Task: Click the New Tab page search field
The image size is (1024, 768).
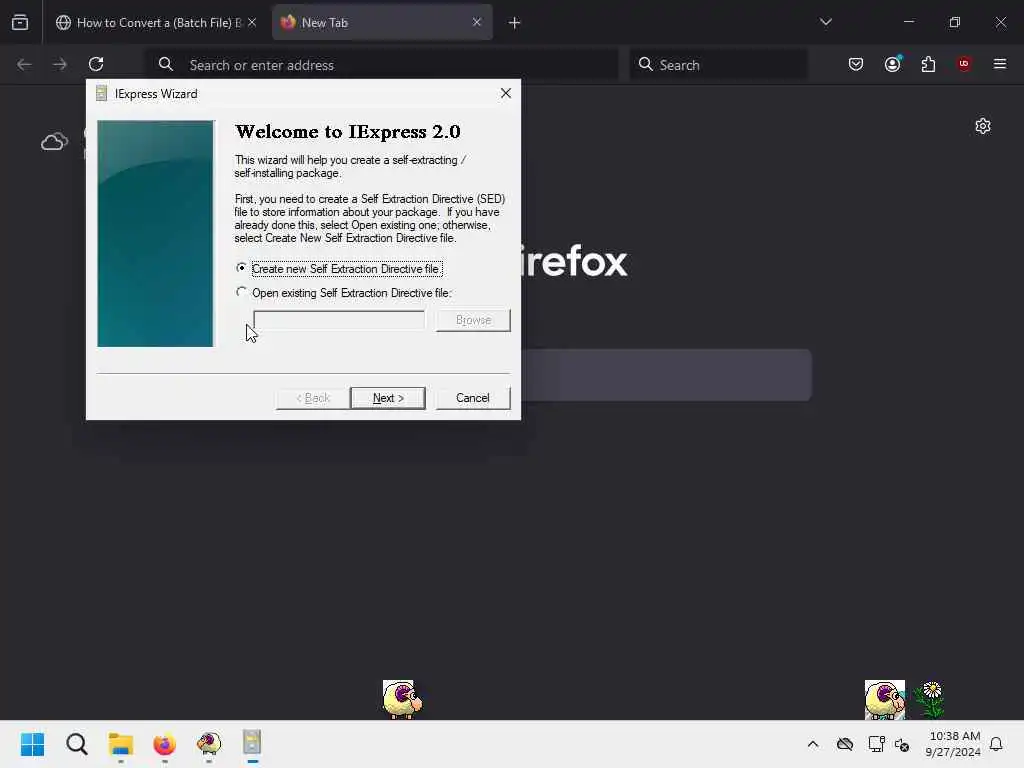Action: click(x=666, y=375)
